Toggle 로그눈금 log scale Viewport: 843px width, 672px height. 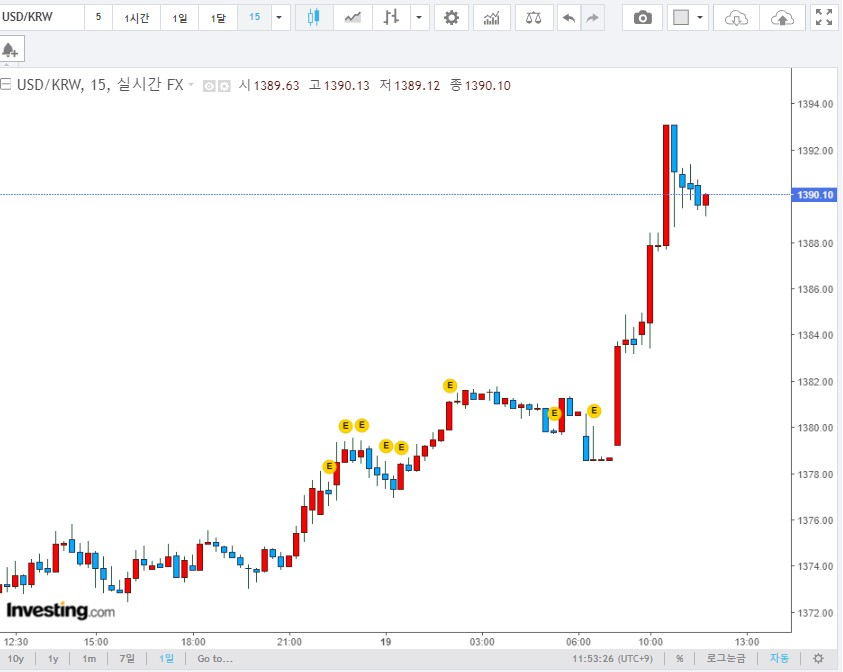click(725, 659)
